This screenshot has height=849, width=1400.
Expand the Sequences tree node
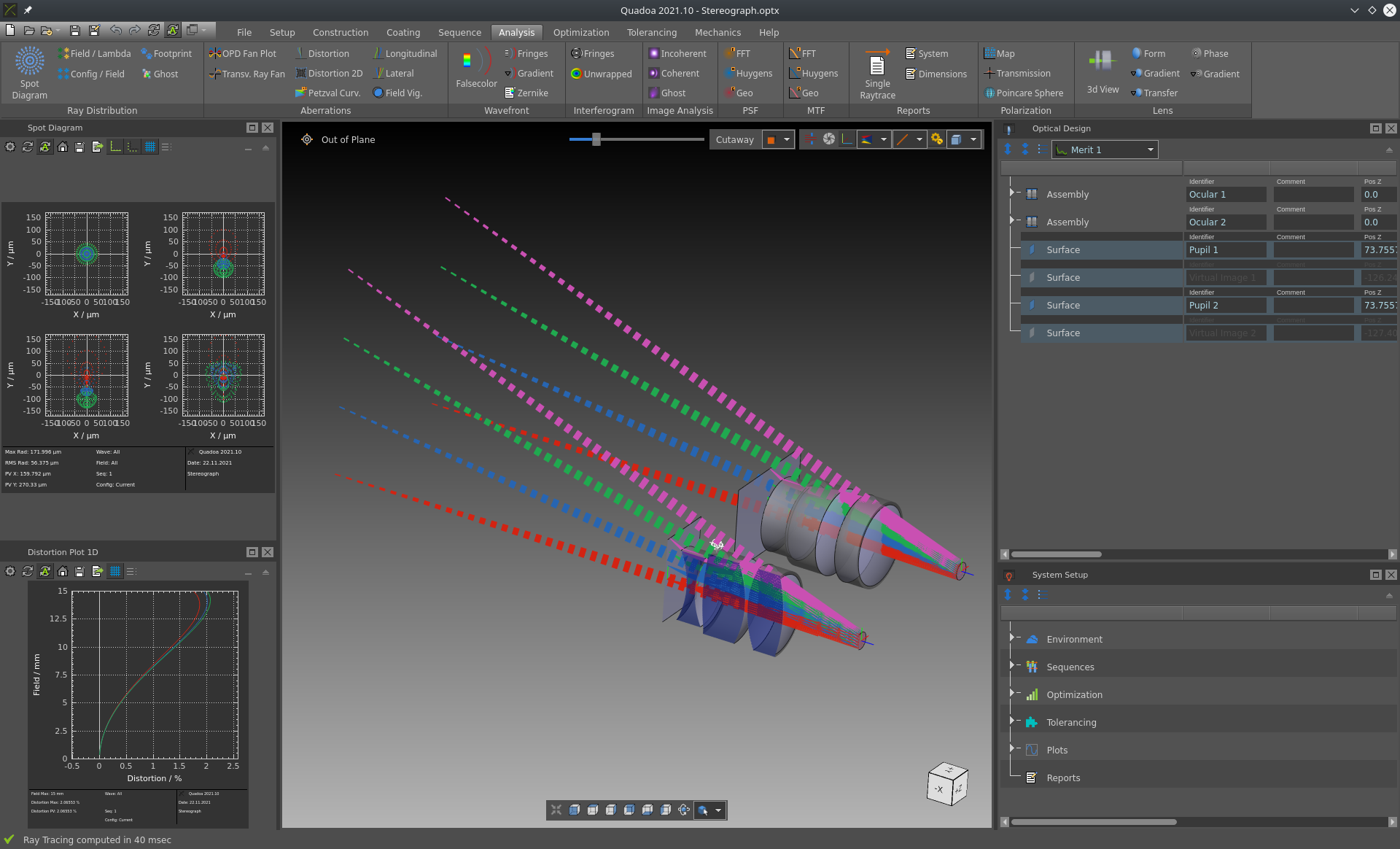pos(1011,665)
